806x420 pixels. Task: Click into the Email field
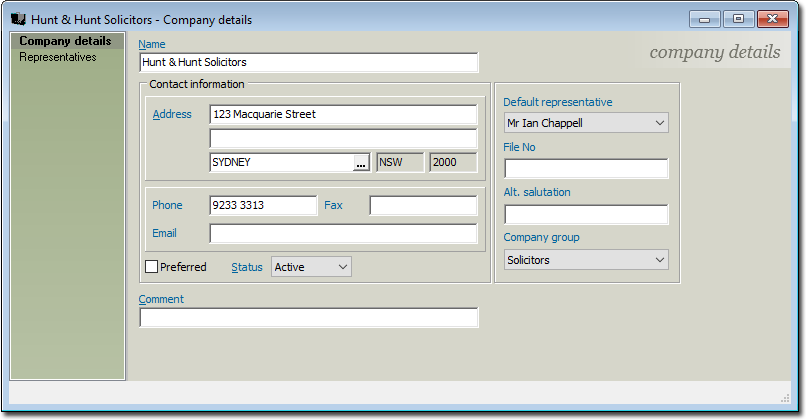point(343,234)
